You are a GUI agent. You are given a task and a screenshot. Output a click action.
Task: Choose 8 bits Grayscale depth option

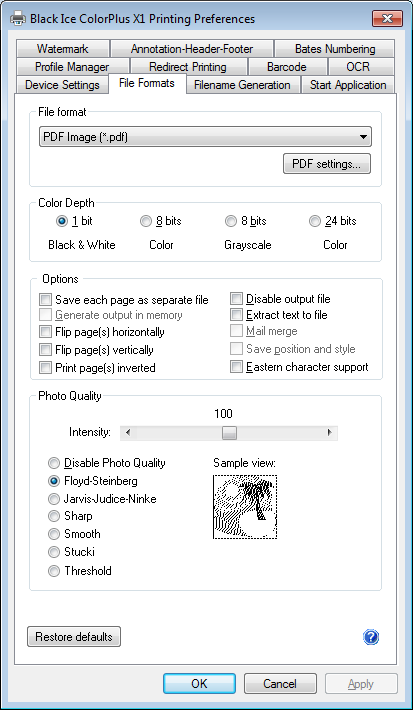point(246,221)
